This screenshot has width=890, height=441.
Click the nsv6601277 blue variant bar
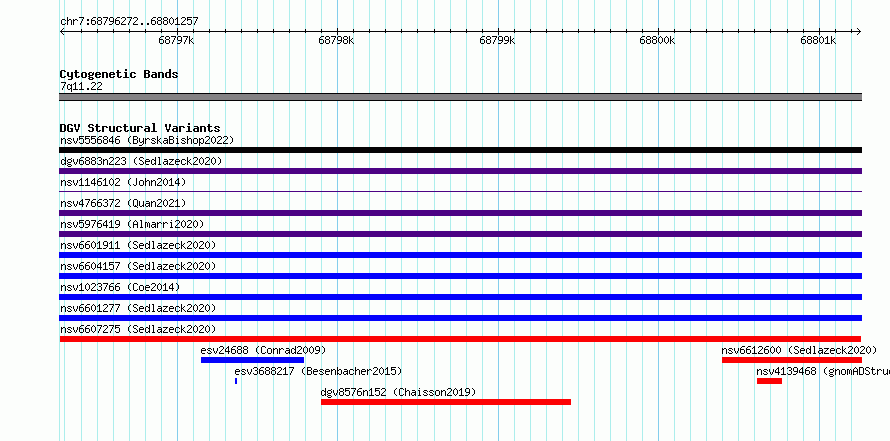point(460,318)
